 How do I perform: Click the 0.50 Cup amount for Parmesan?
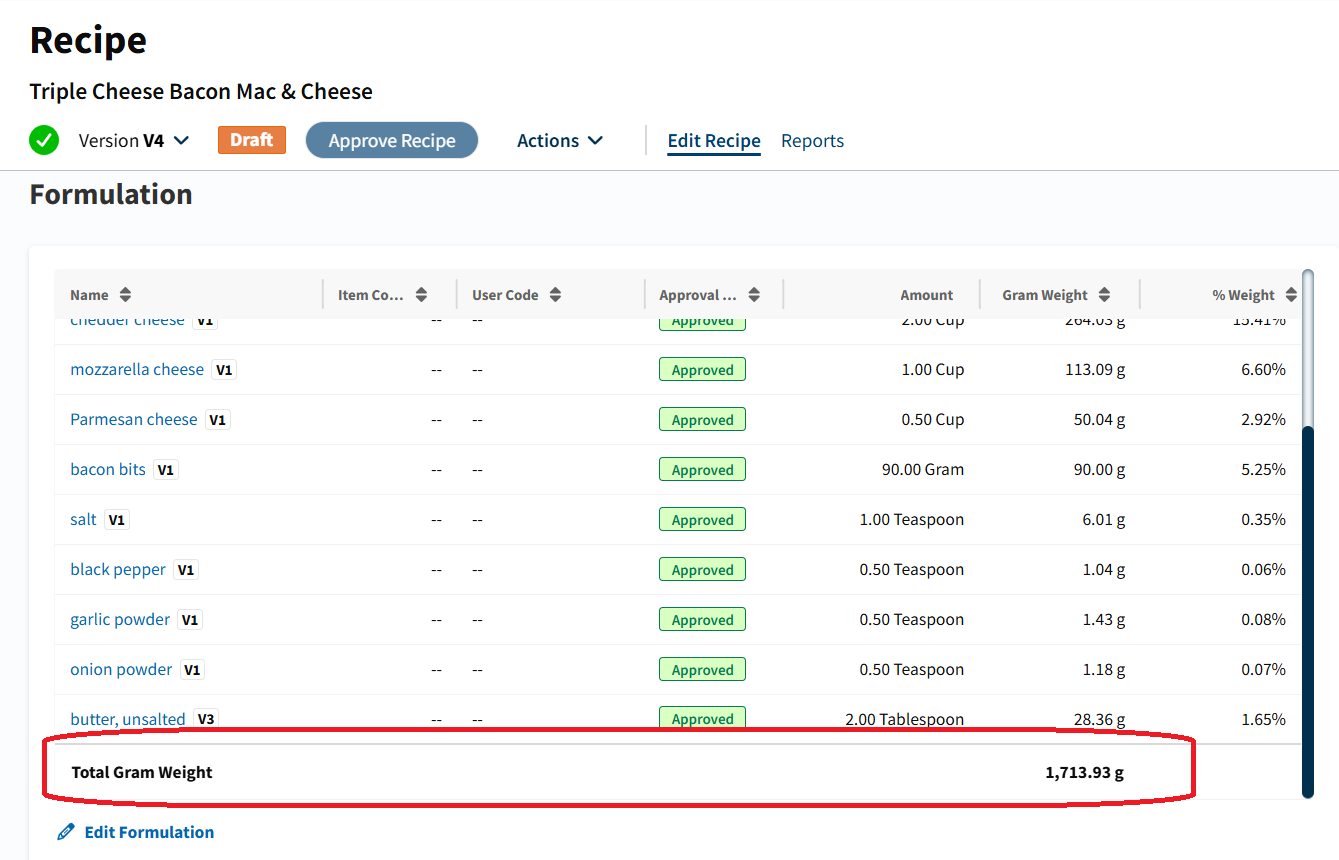click(933, 419)
